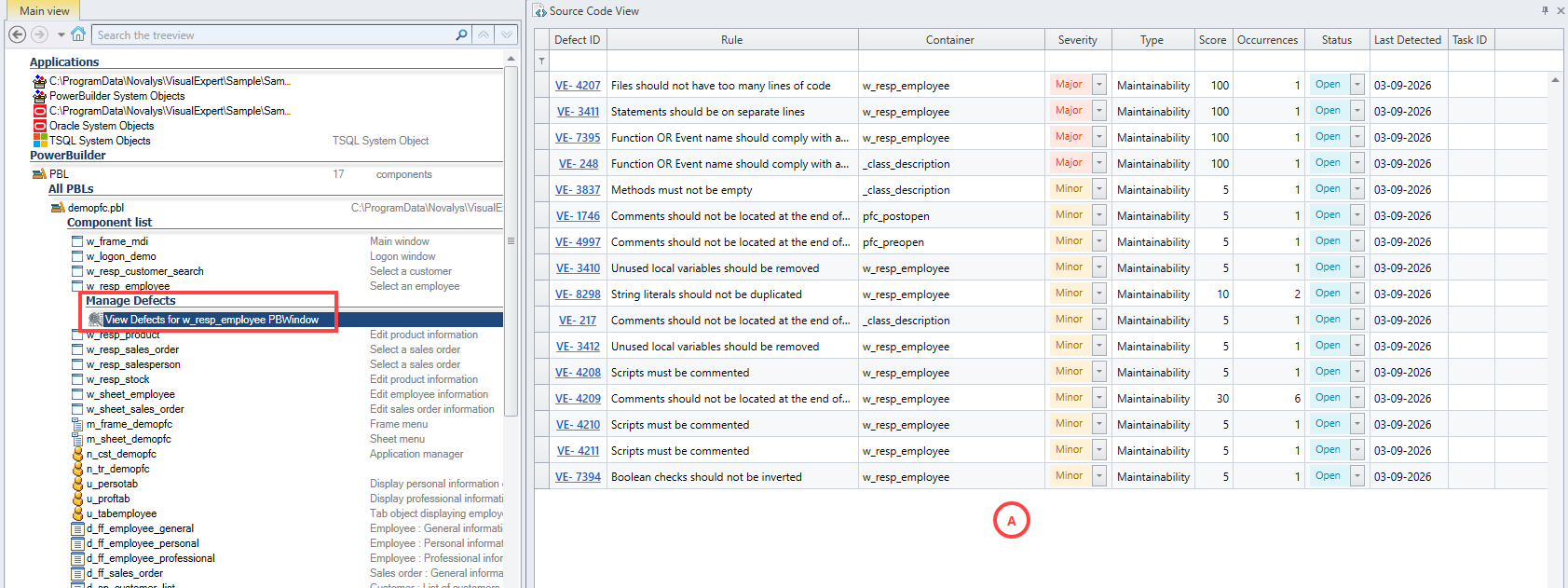Viewport: 1568px width, 588px height.
Task: Go to the treeview home icon
Action: click(x=79, y=34)
